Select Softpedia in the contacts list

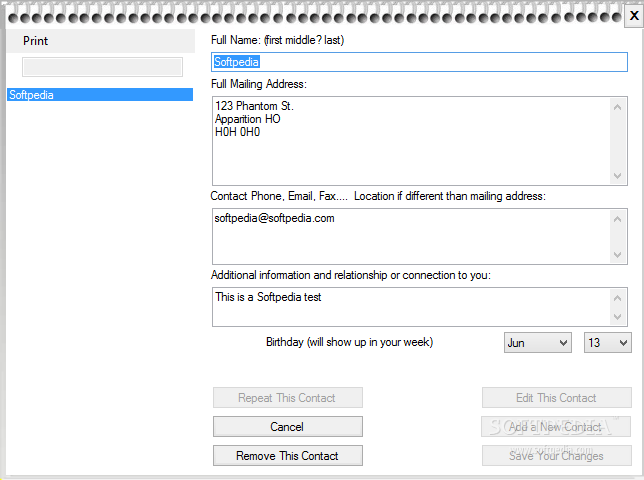point(100,95)
